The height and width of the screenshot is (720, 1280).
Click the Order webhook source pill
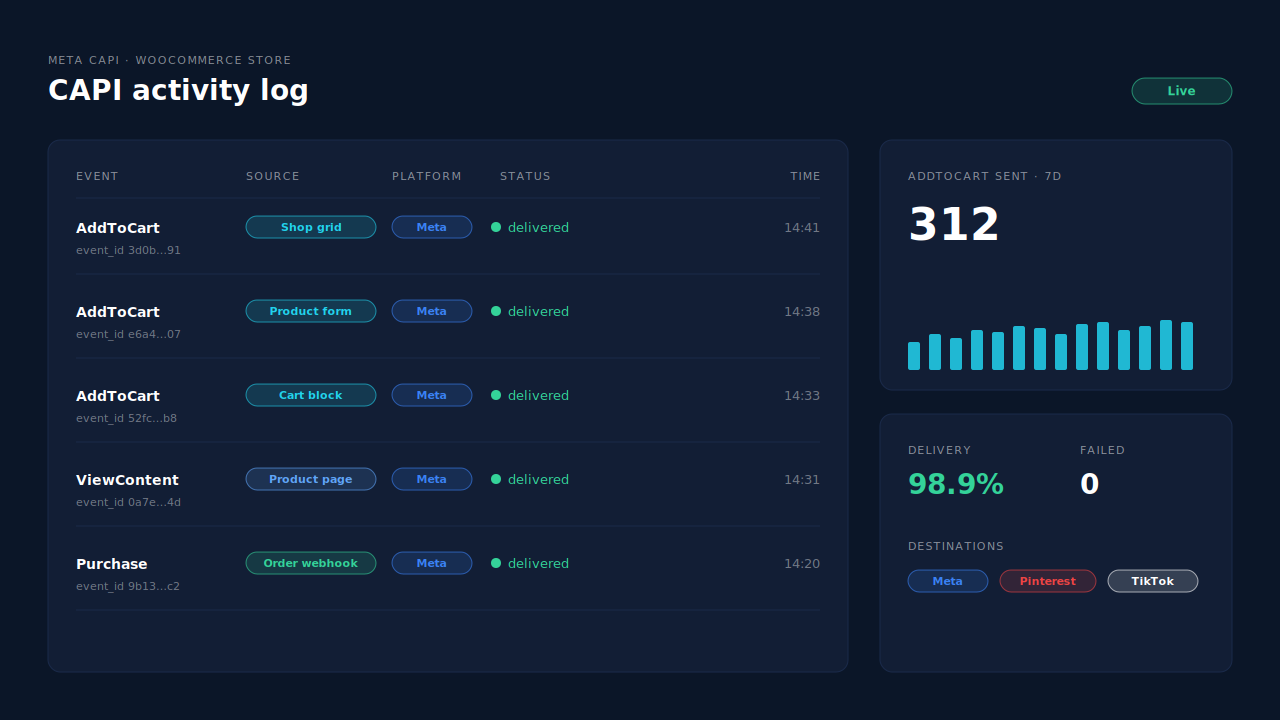(x=311, y=563)
